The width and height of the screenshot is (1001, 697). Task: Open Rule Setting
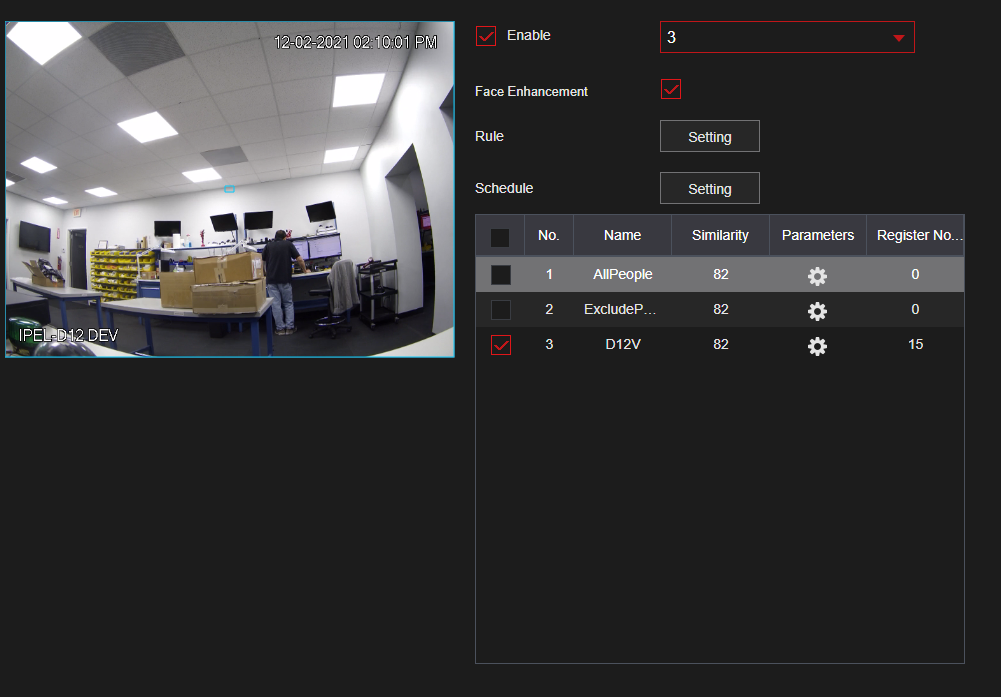pyautogui.click(x=709, y=136)
